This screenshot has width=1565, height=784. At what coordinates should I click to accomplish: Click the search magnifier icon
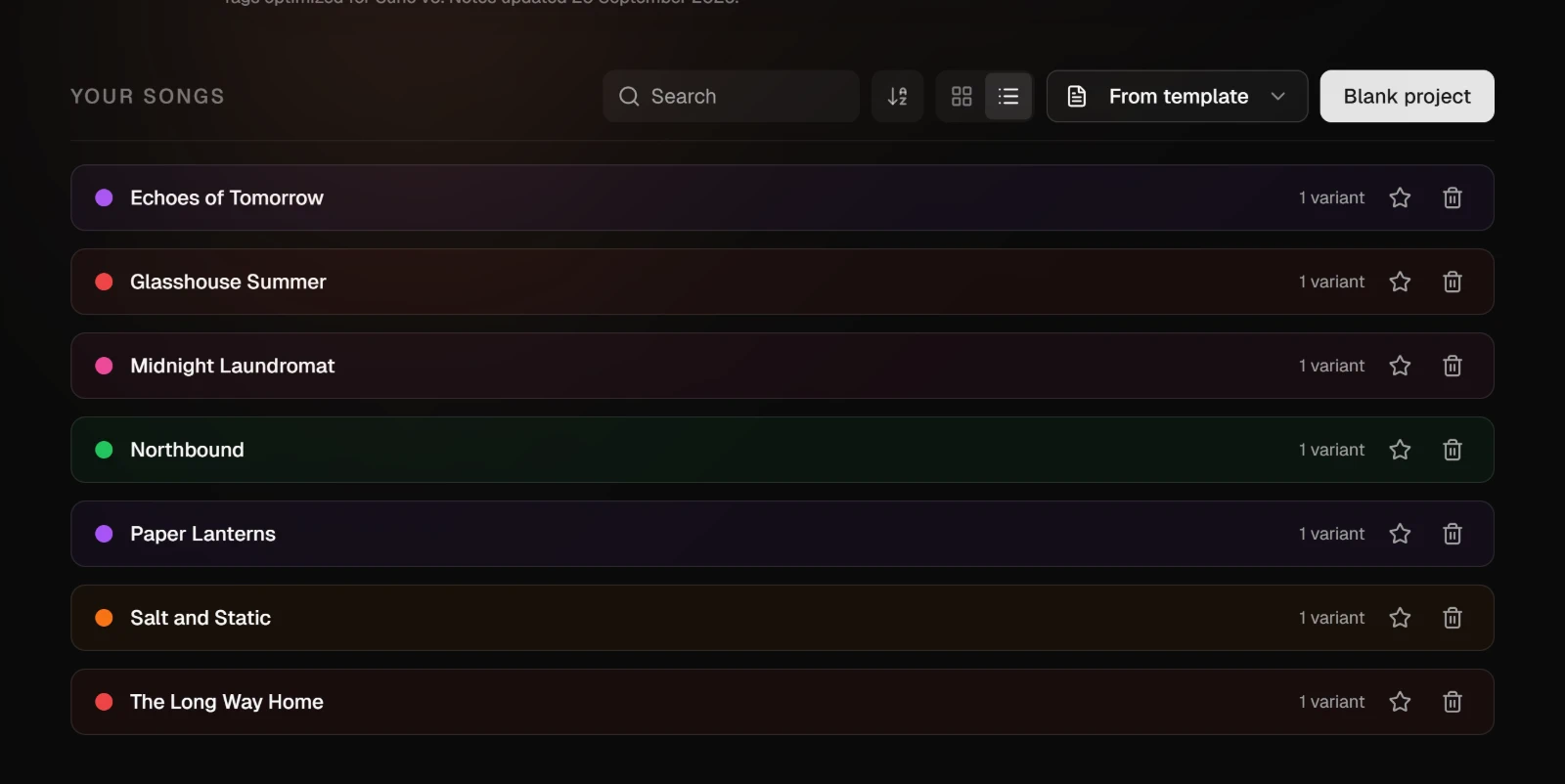click(x=629, y=96)
